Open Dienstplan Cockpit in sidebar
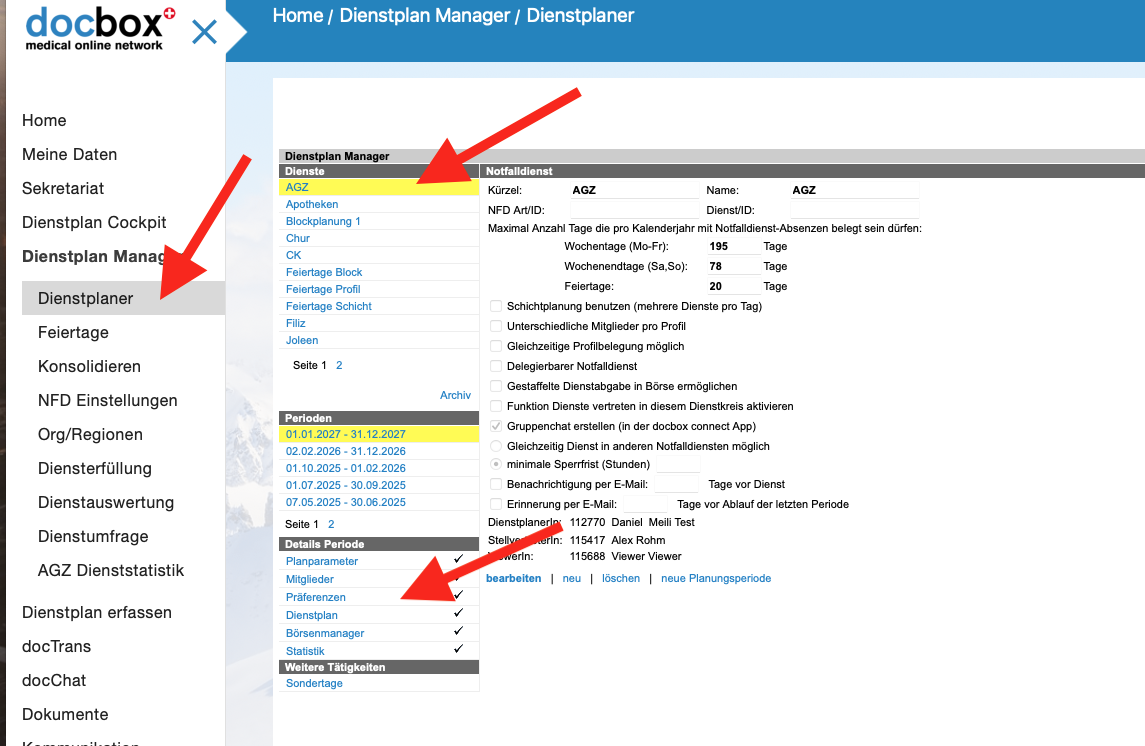Viewport: 1145px width, 746px height. 94,222
